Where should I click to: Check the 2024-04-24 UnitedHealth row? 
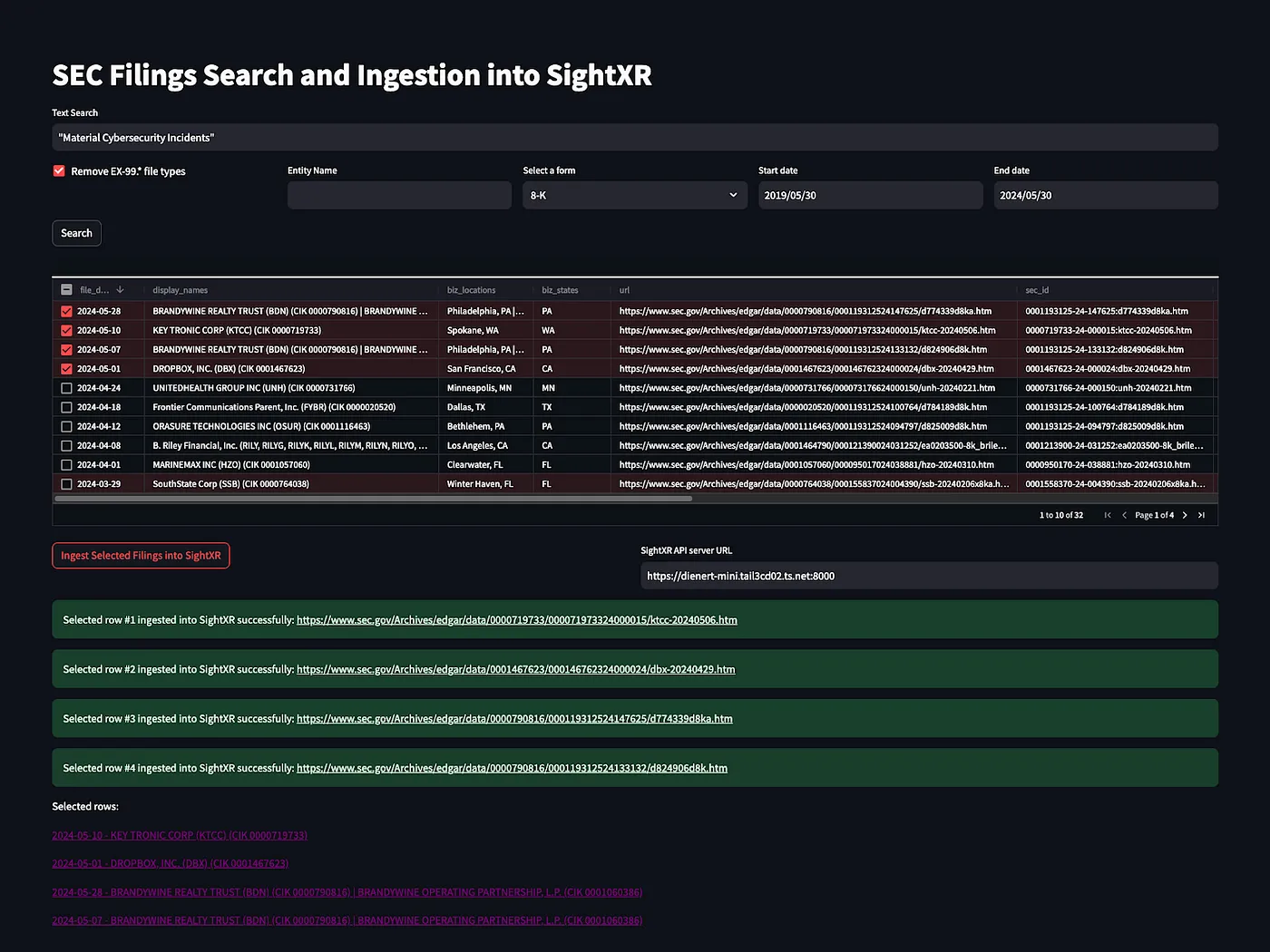pos(66,388)
